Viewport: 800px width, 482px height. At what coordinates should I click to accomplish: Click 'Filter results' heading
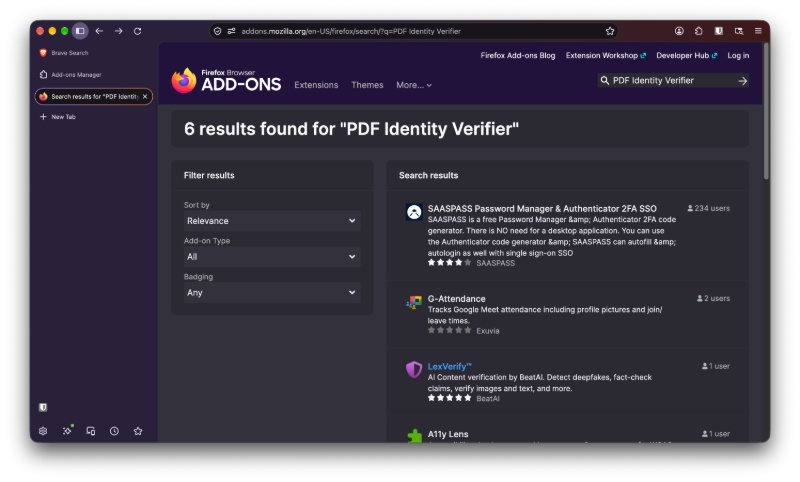(x=209, y=175)
